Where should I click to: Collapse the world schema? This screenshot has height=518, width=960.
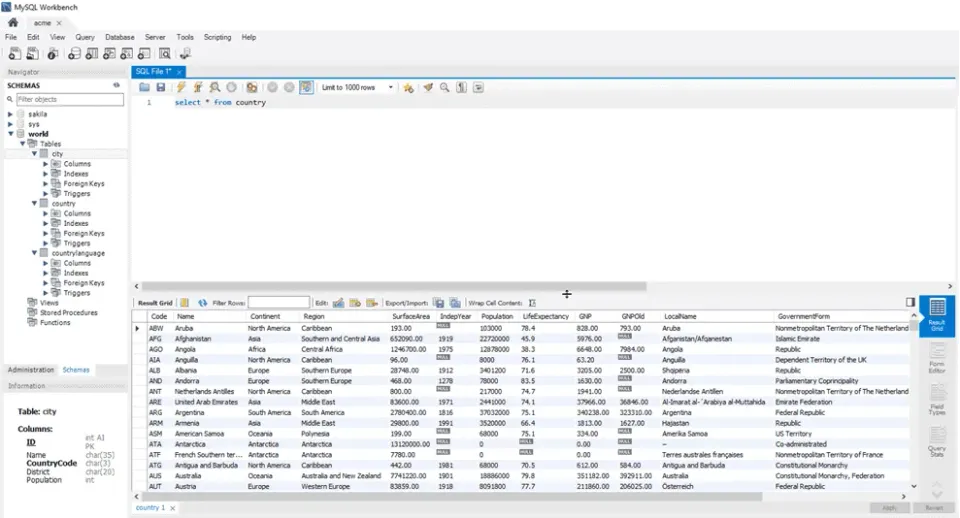[10, 133]
